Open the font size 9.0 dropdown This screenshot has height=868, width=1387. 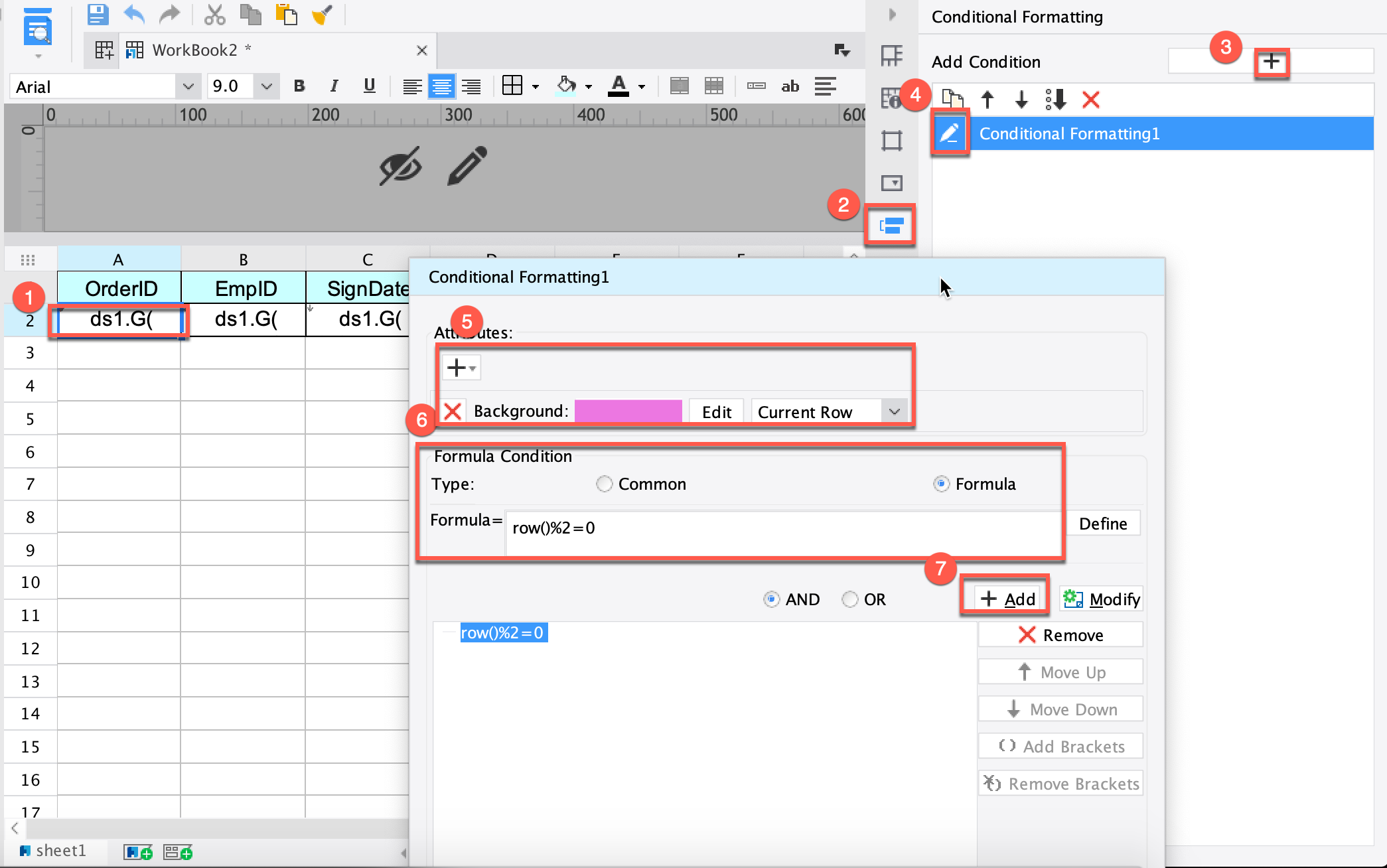click(x=266, y=86)
